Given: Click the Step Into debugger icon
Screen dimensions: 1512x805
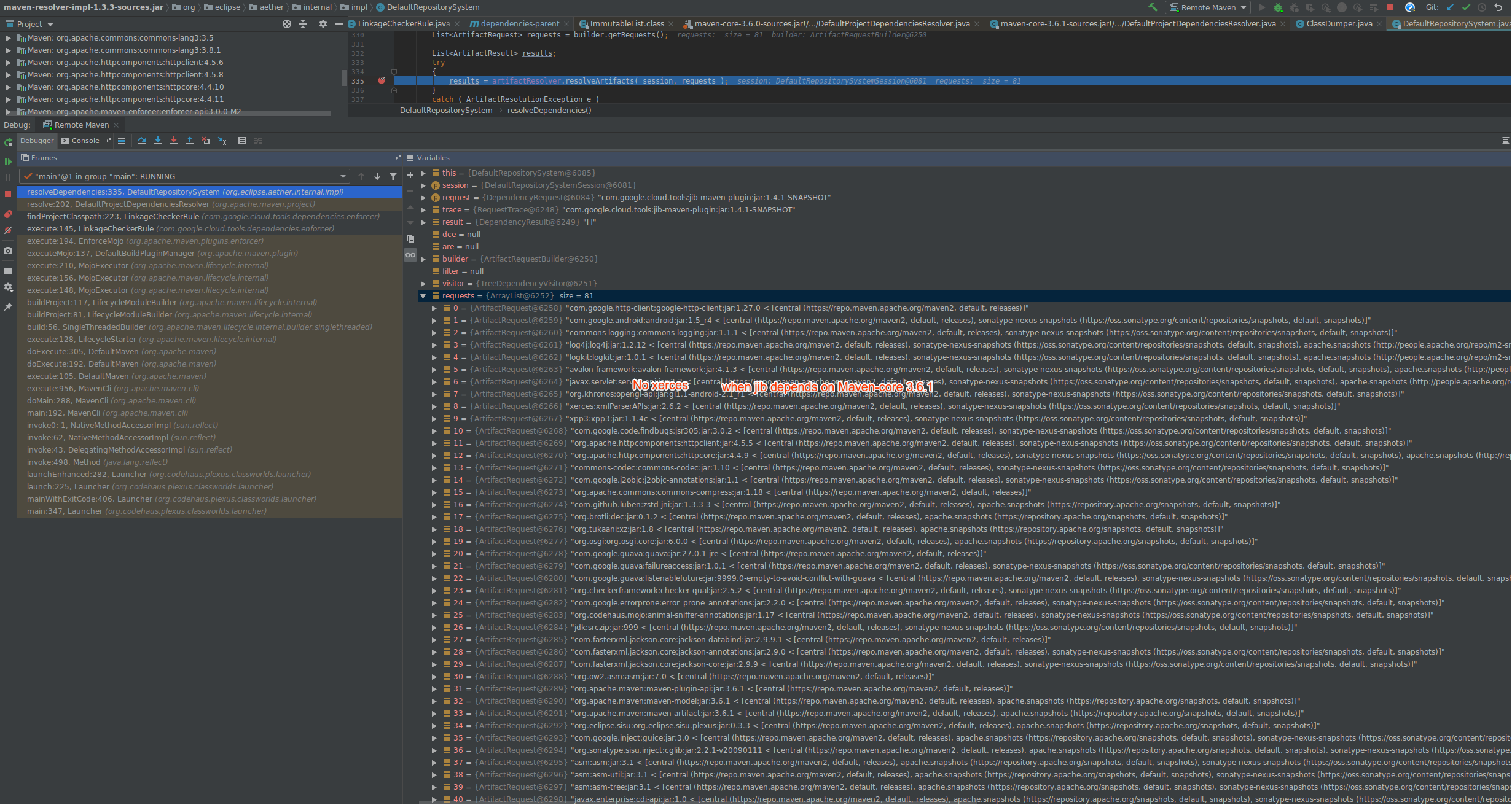Looking at the screenshot, I should point(158,141).
